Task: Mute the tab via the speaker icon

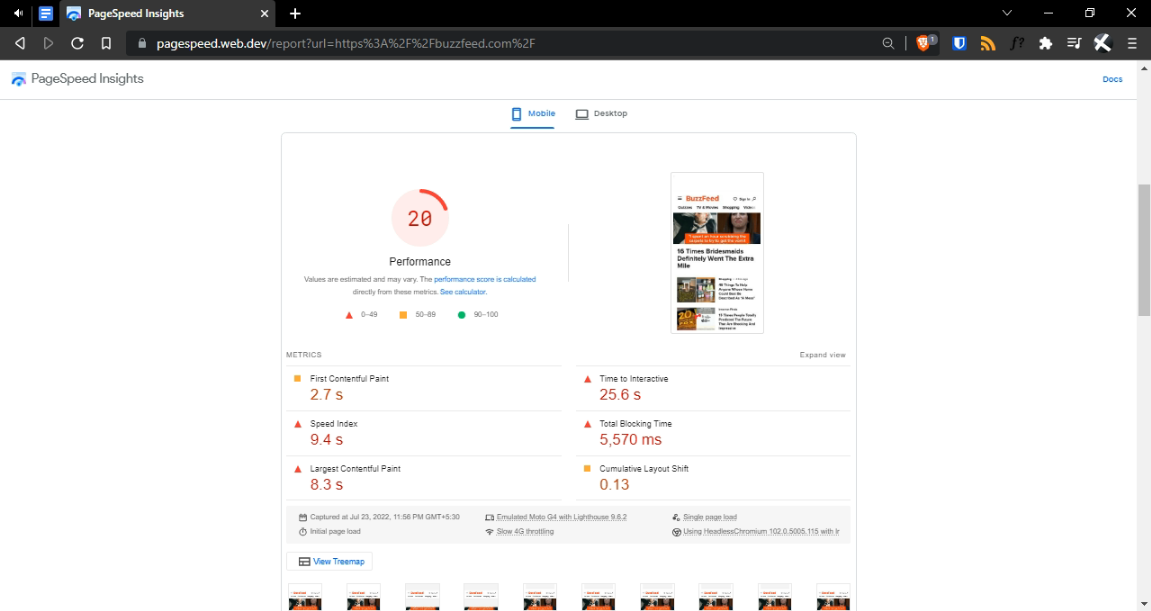Action: pos(18,13)
